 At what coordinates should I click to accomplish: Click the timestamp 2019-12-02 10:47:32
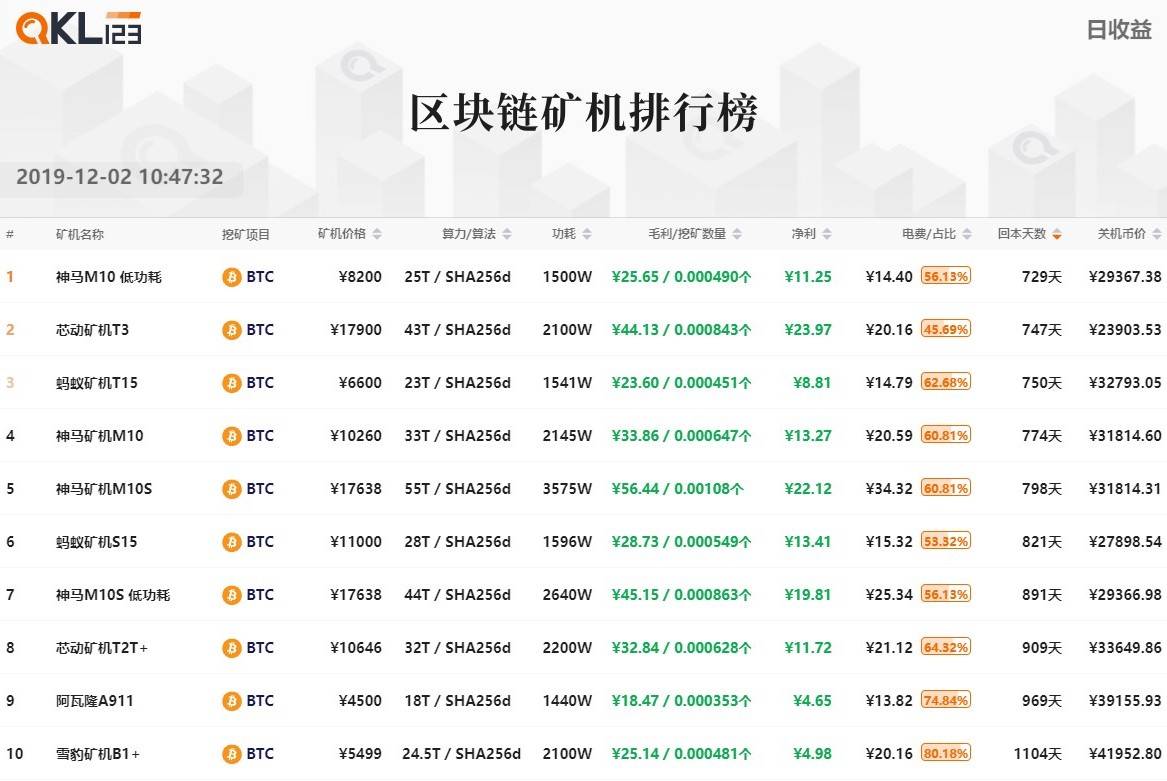click(x=120, y=176)
